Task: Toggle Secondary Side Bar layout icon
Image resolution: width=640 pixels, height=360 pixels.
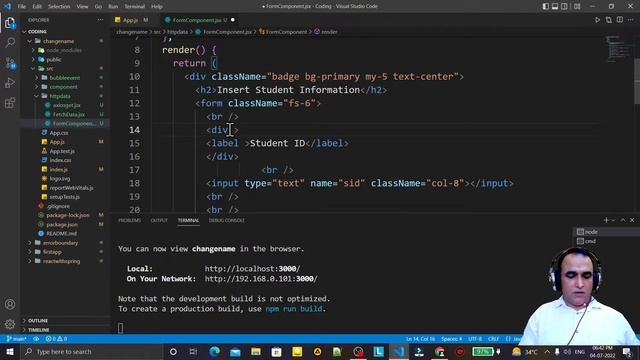Action: [564, 7]
